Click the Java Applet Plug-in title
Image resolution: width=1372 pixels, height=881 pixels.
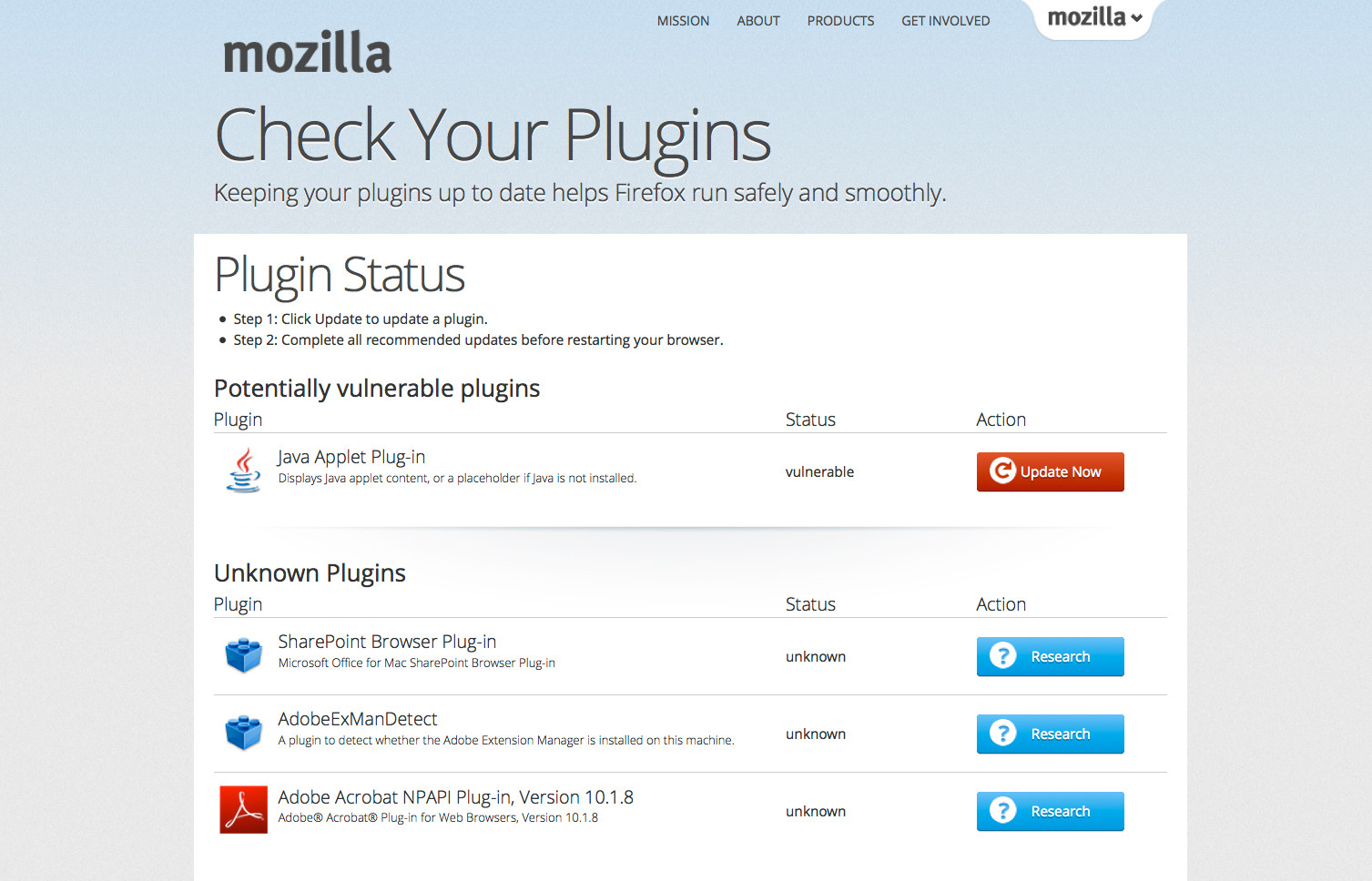point(351,457)
